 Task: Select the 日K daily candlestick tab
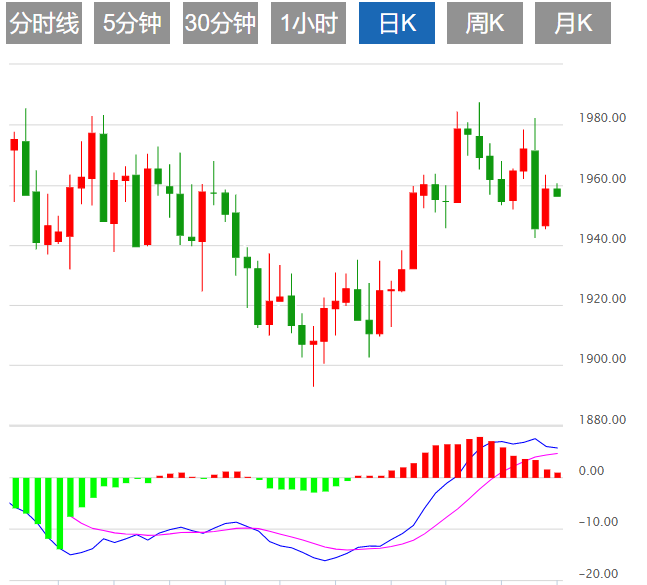(397, 23)
